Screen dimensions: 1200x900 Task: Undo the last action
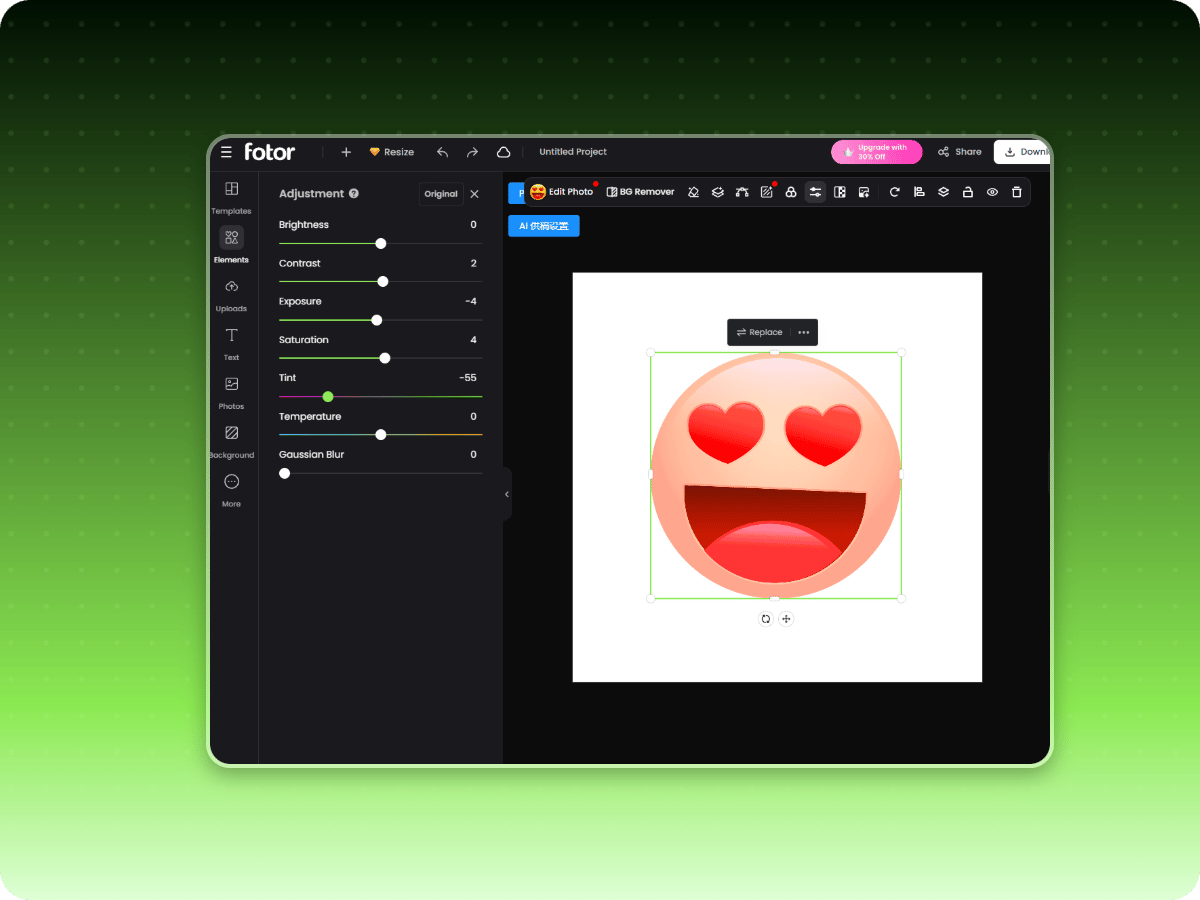[442, 152]
